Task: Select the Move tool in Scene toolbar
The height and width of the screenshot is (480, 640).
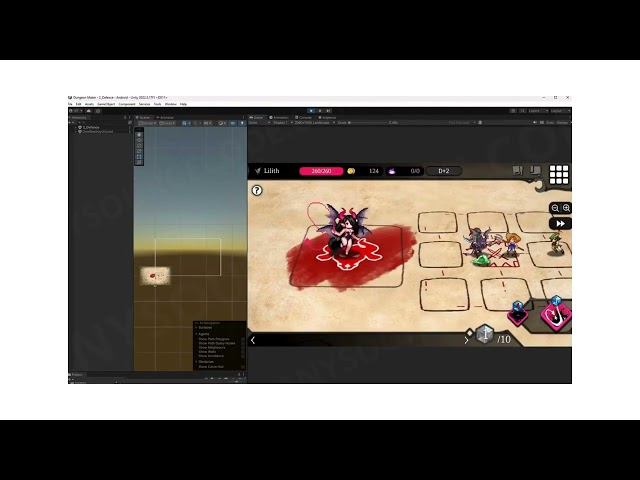Action: click(x=139, y=140)
